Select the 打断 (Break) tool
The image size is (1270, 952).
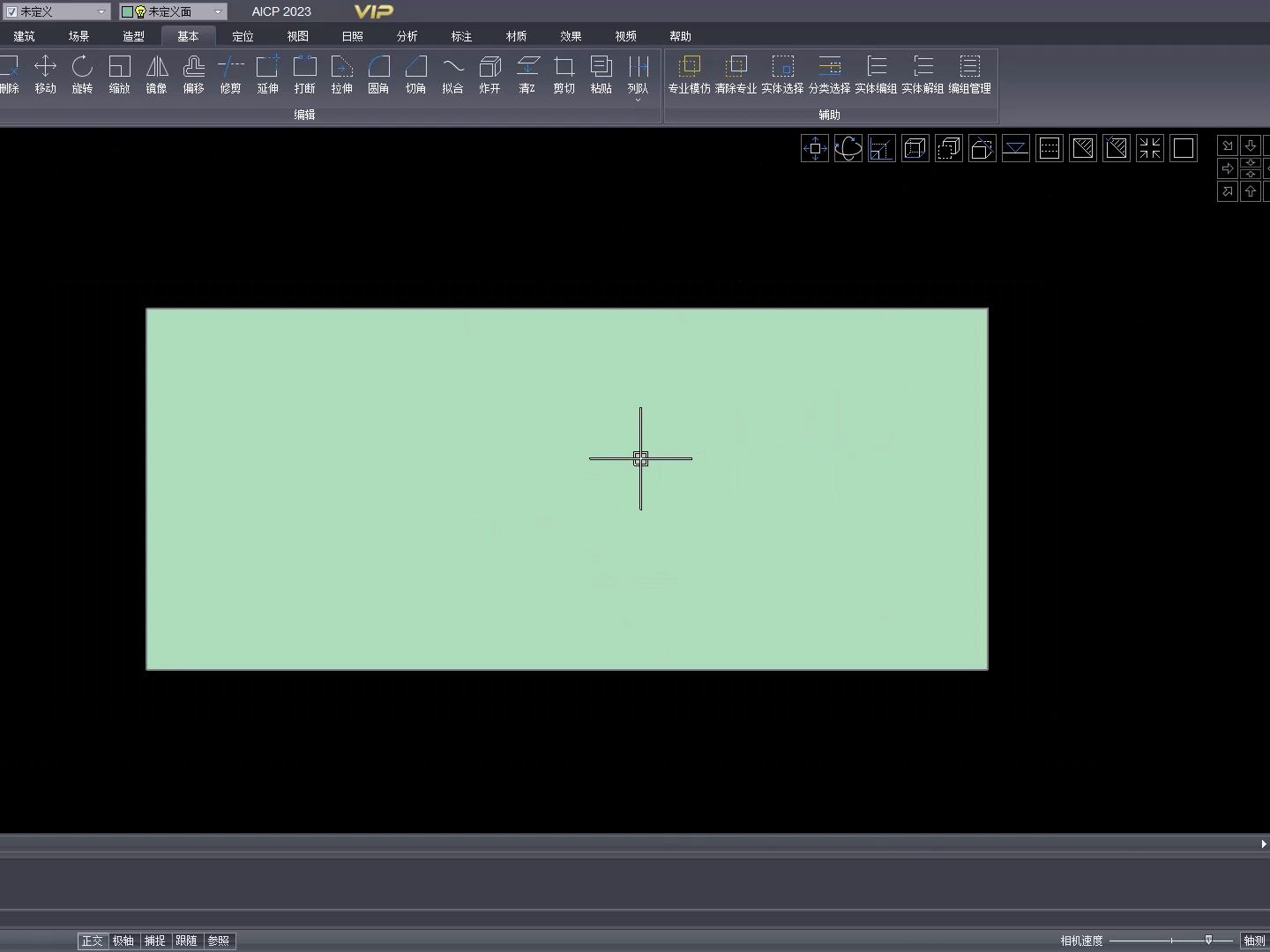click(x=304, y=75)
